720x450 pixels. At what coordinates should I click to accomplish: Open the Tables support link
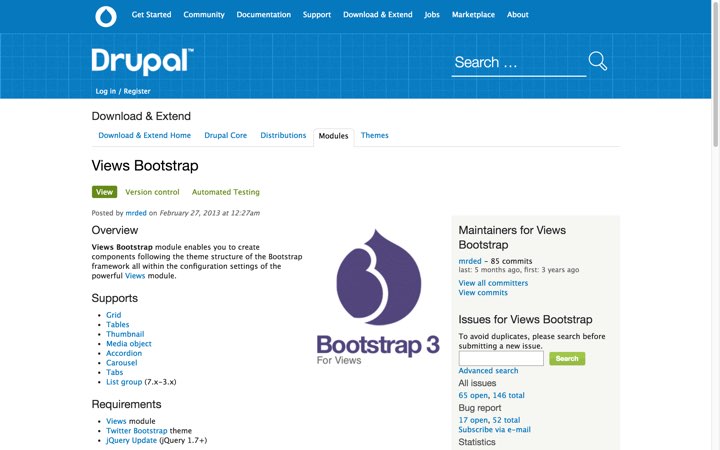[x=118, y=325]
